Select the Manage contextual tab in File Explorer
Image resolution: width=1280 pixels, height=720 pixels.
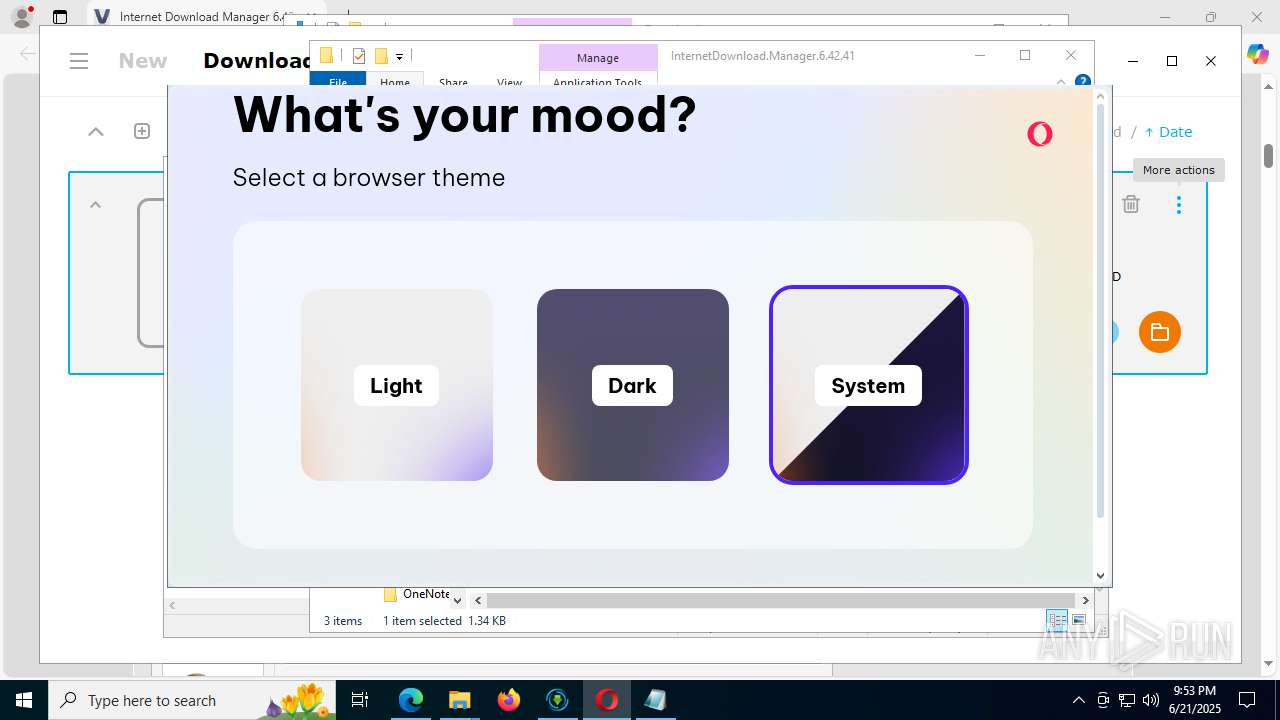[598, 58]
